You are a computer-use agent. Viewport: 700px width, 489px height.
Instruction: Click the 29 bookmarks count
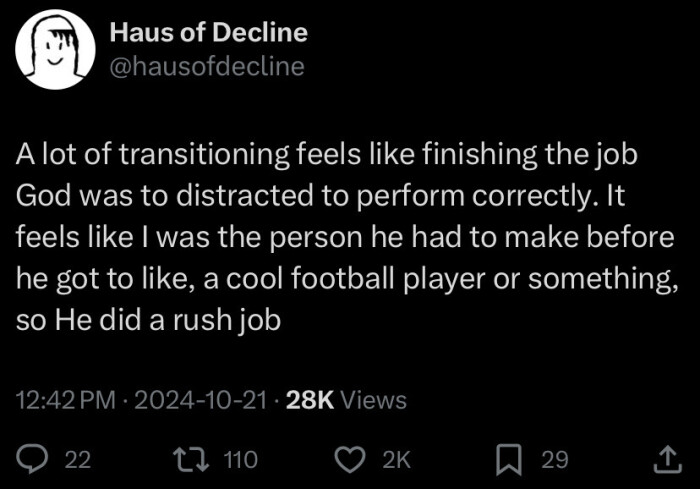click(554, 460)
